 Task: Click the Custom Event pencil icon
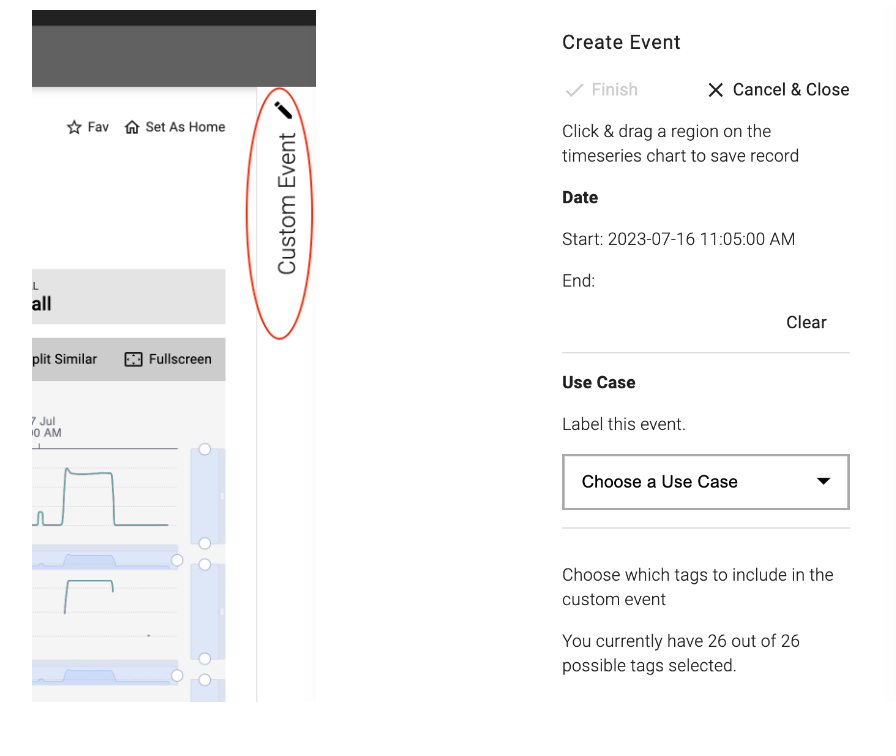(x=284, y=109)
